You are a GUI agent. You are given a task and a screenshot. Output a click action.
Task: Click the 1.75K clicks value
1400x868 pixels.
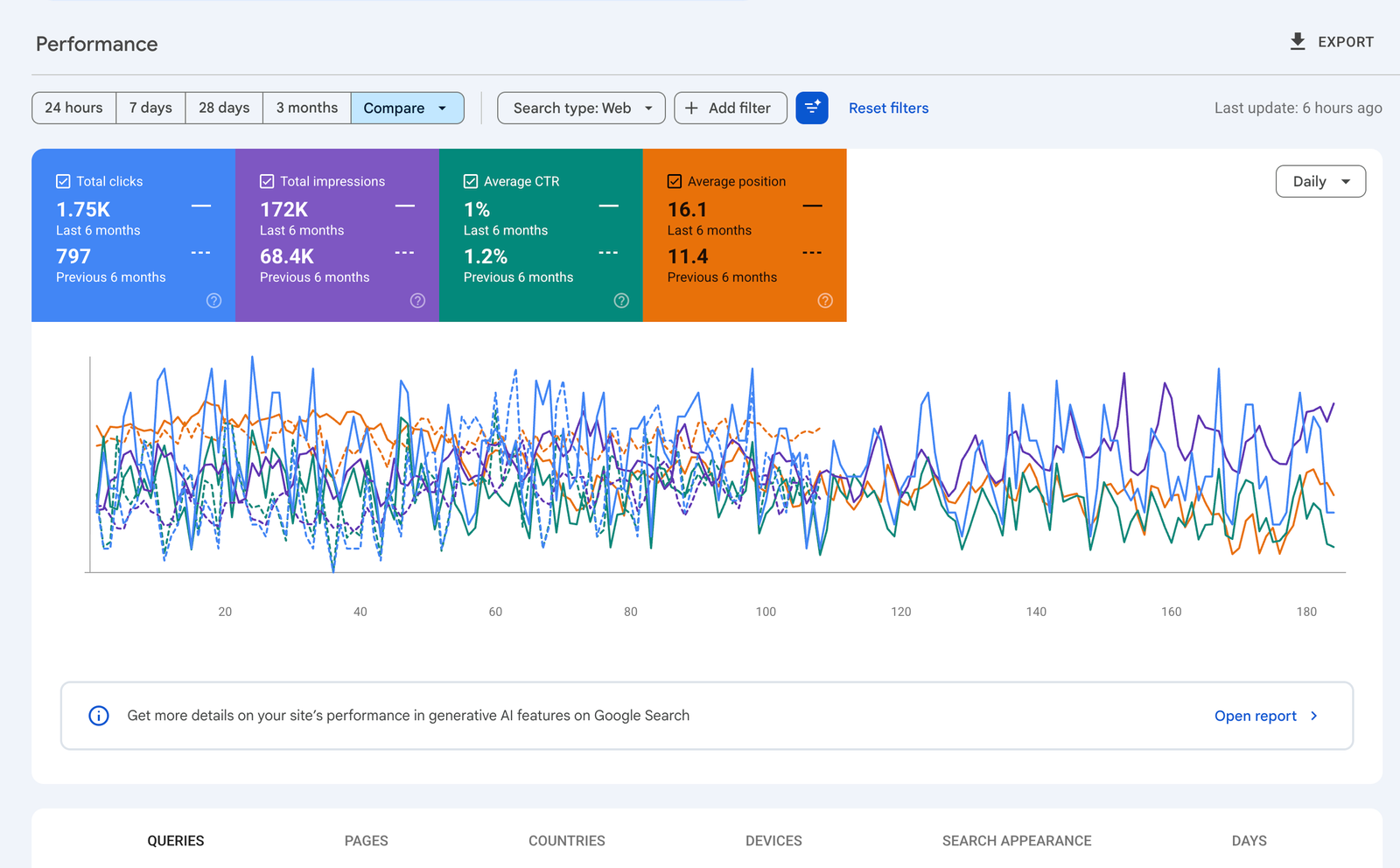click(x=83, y=210)
